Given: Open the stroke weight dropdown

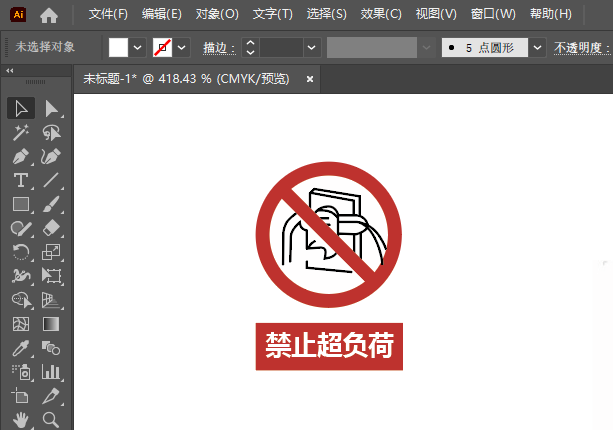Looking at the screenshot, I should tap(312, 48).
